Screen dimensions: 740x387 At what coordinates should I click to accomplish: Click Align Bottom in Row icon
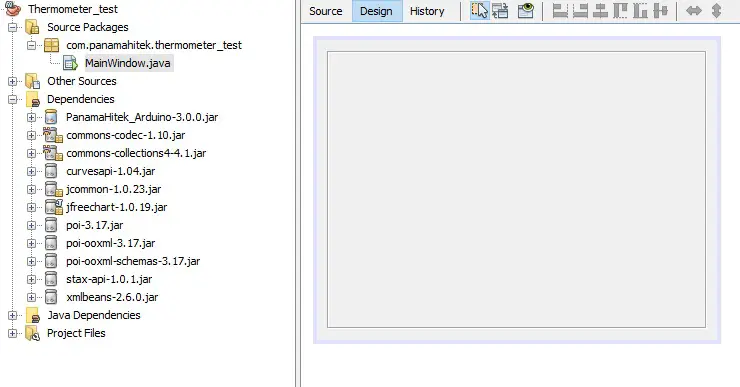pyautogui.click(x=640, y=10)
